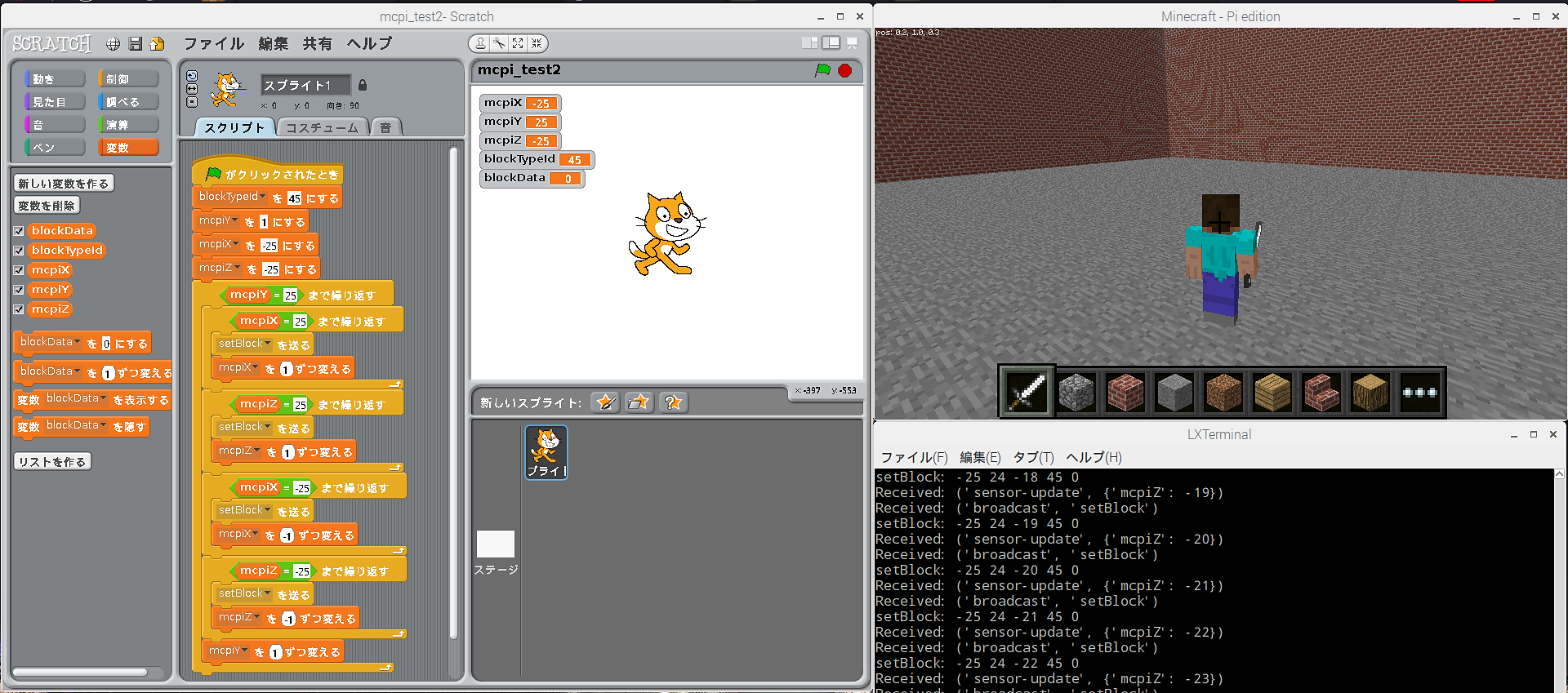Set rotation style to left-right flip only

[192, 89]
